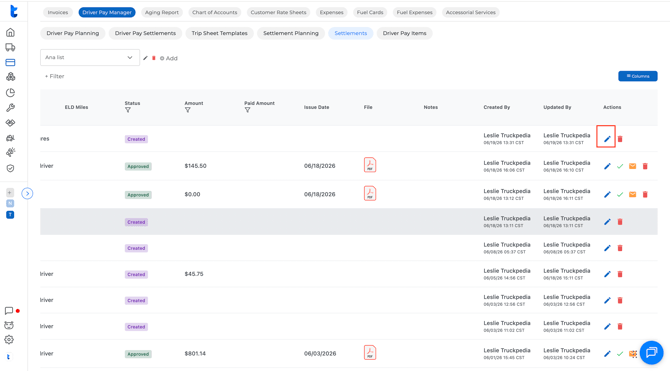Edit the settlement created 06/18/26 13:11
Screen dimensions: 670x371
pyautogui.click(x=607, y=222)
